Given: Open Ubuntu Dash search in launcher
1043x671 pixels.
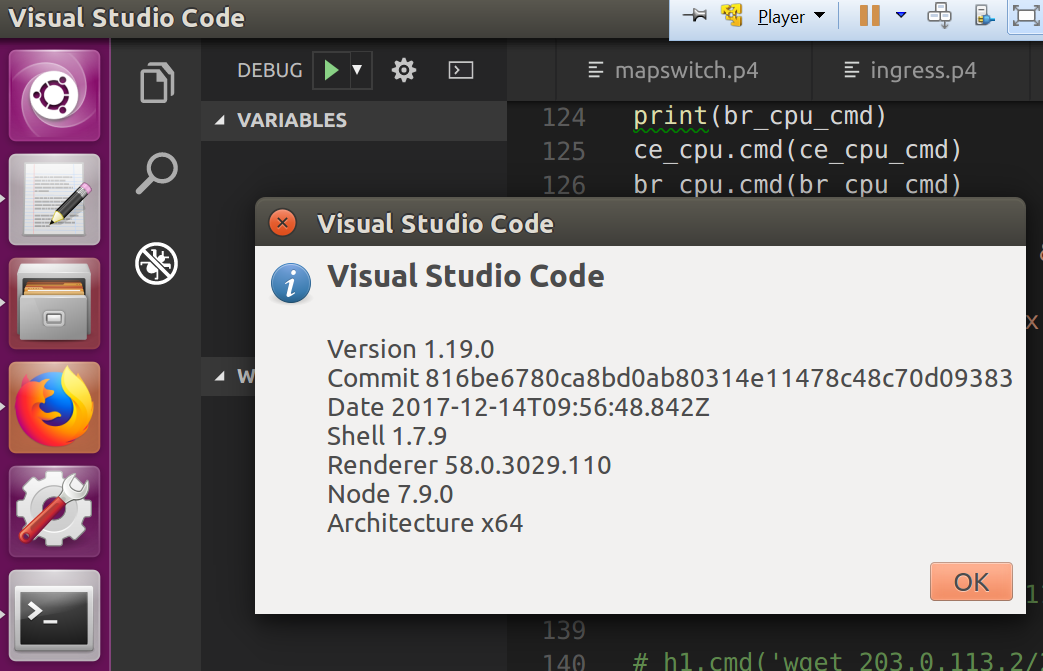Looking at the screenshot, I should 55,95.
